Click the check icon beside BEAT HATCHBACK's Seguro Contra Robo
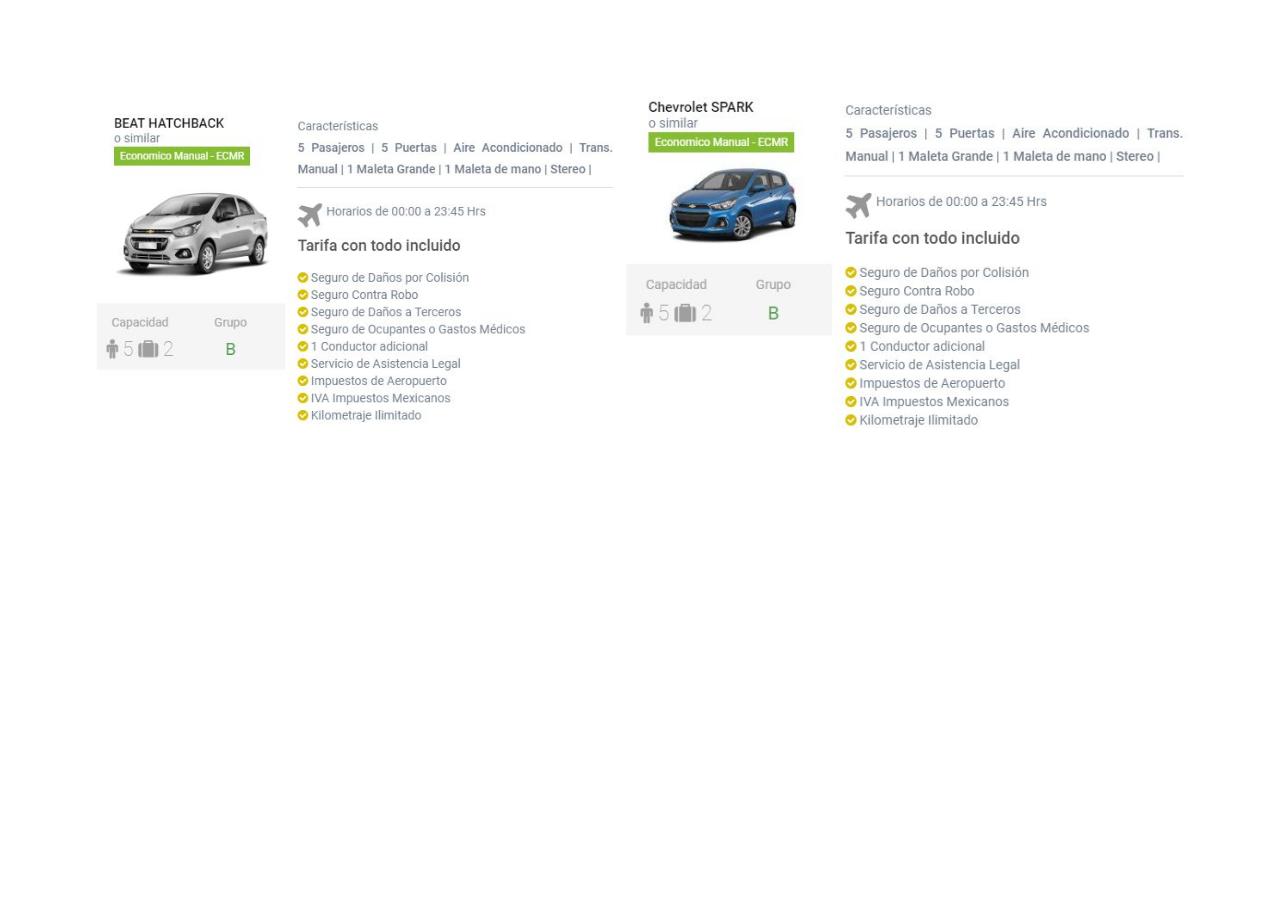1280x905 pixels. pyautogui.click(x=303, y=295)
